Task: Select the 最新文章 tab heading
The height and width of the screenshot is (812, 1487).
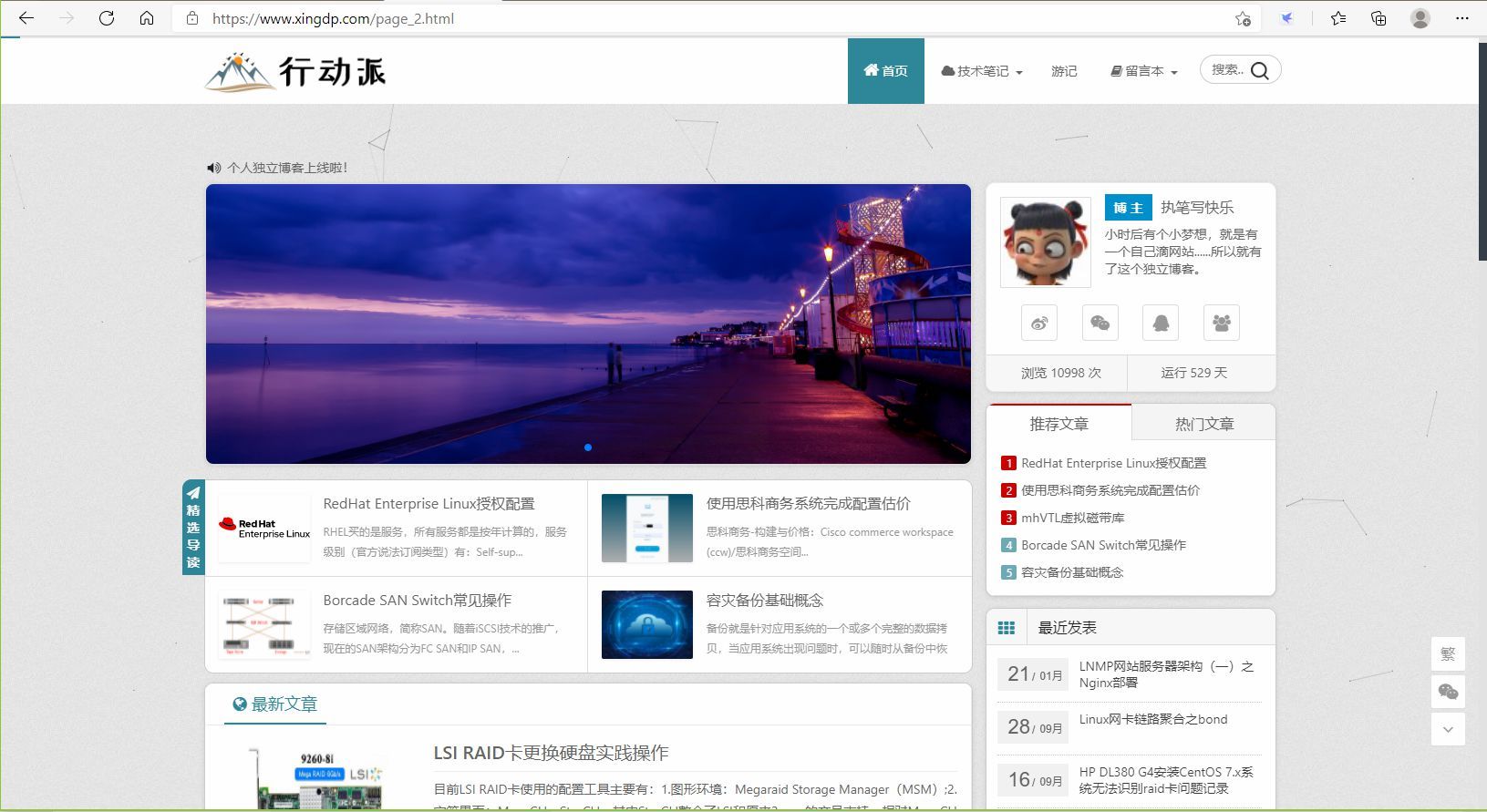Action: (275, 704)
